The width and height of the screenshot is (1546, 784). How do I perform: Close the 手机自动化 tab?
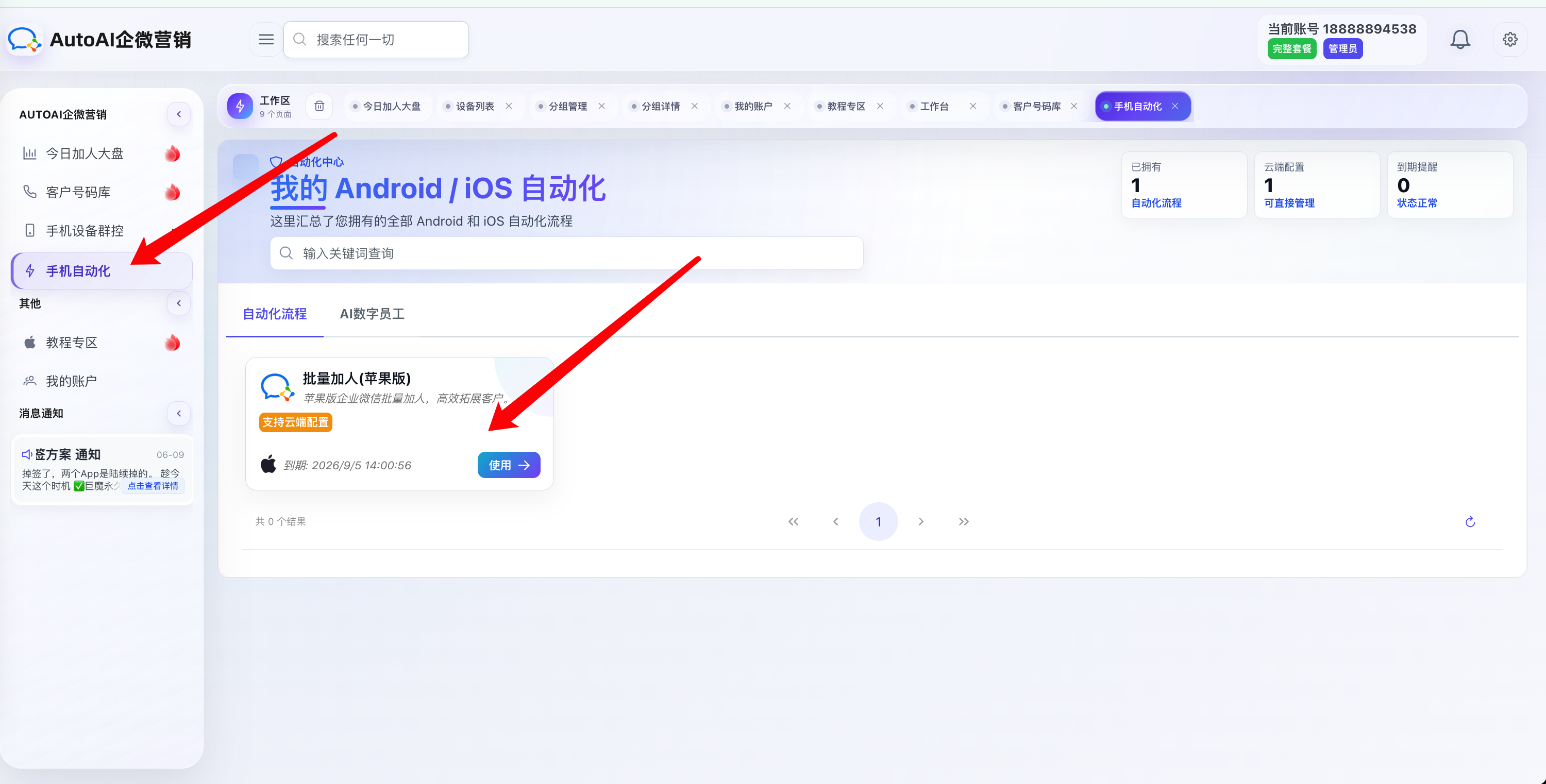1175,106
